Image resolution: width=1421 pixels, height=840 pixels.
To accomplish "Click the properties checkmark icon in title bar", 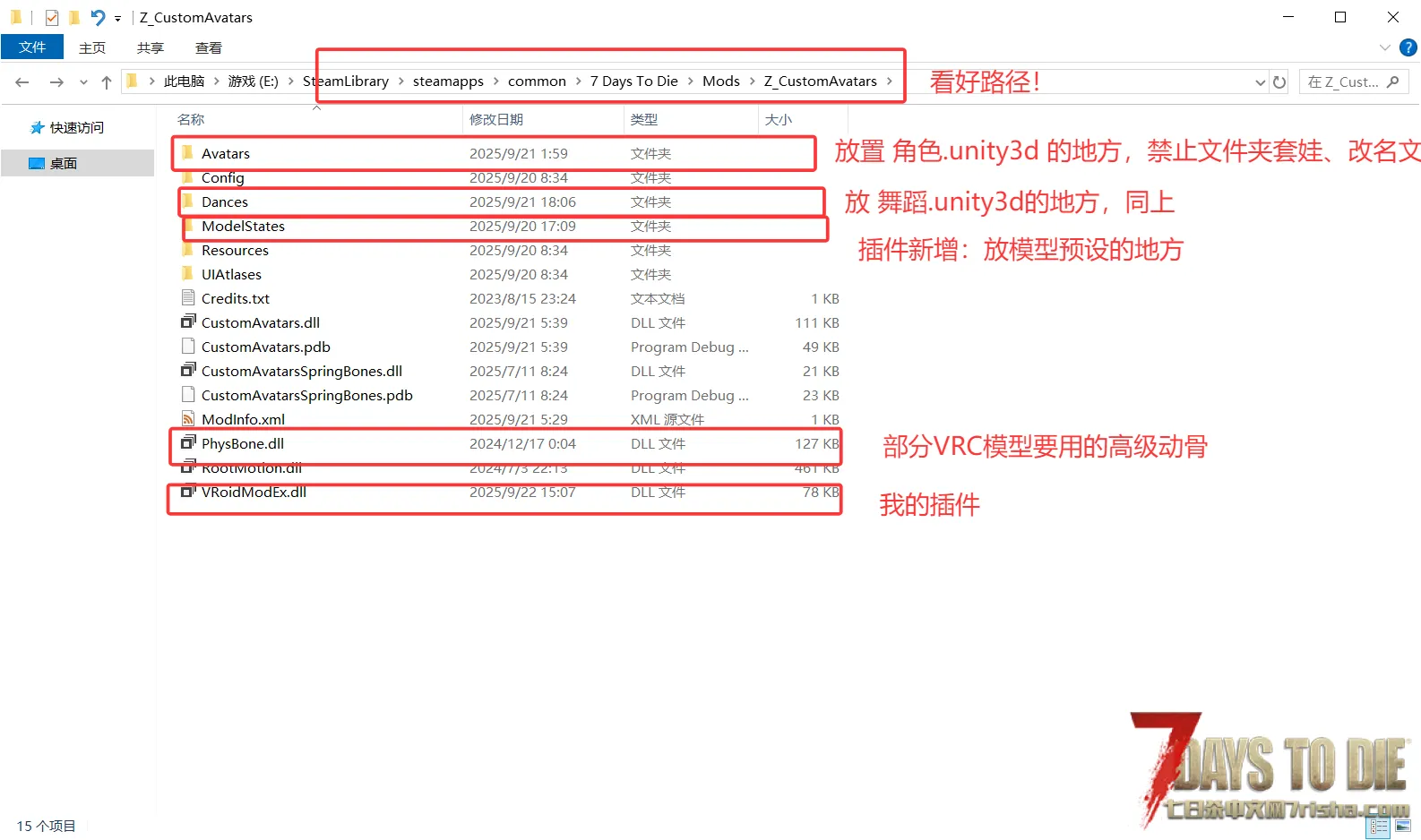I will [52, 17].
